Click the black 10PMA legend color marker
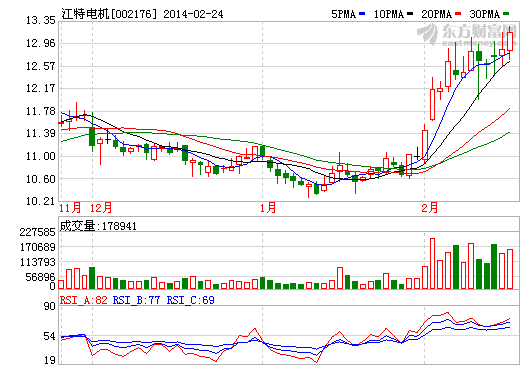Viewport: 520px width, 365px height. [410, 14]
